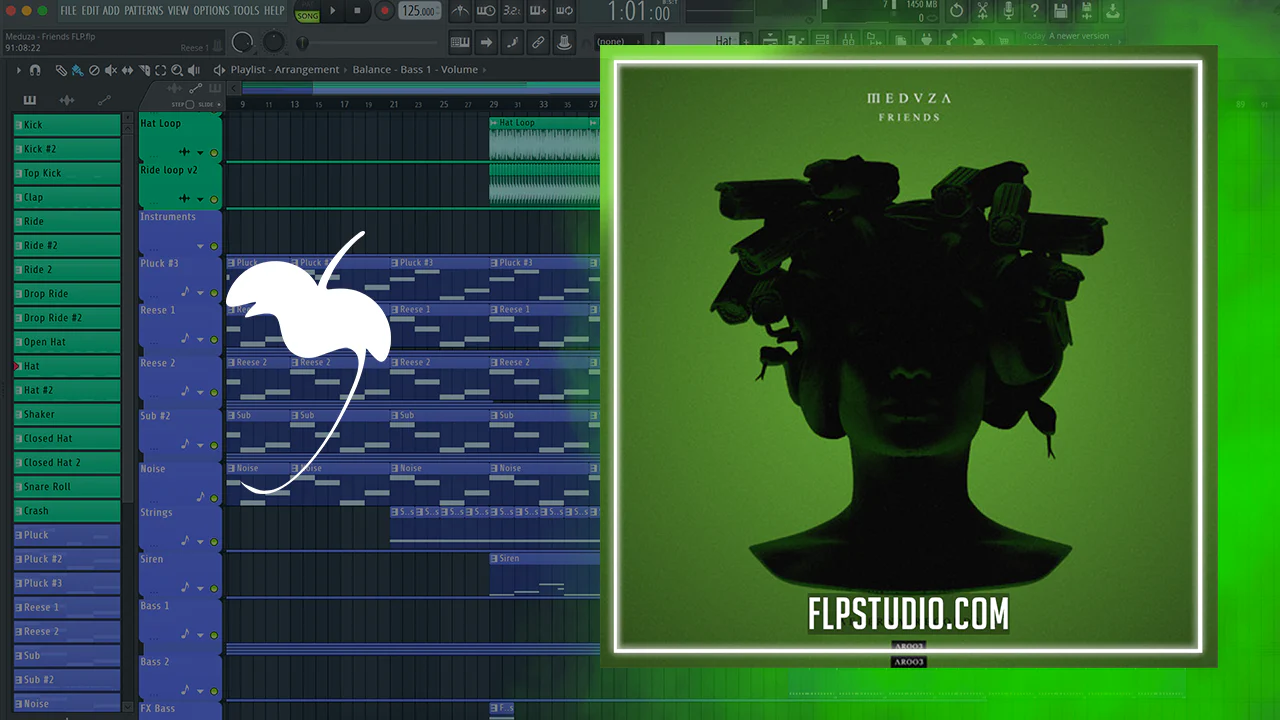1280x720 pixels.
Task: Select the playlist Zoom tool
Action: [x=177, y=70]
